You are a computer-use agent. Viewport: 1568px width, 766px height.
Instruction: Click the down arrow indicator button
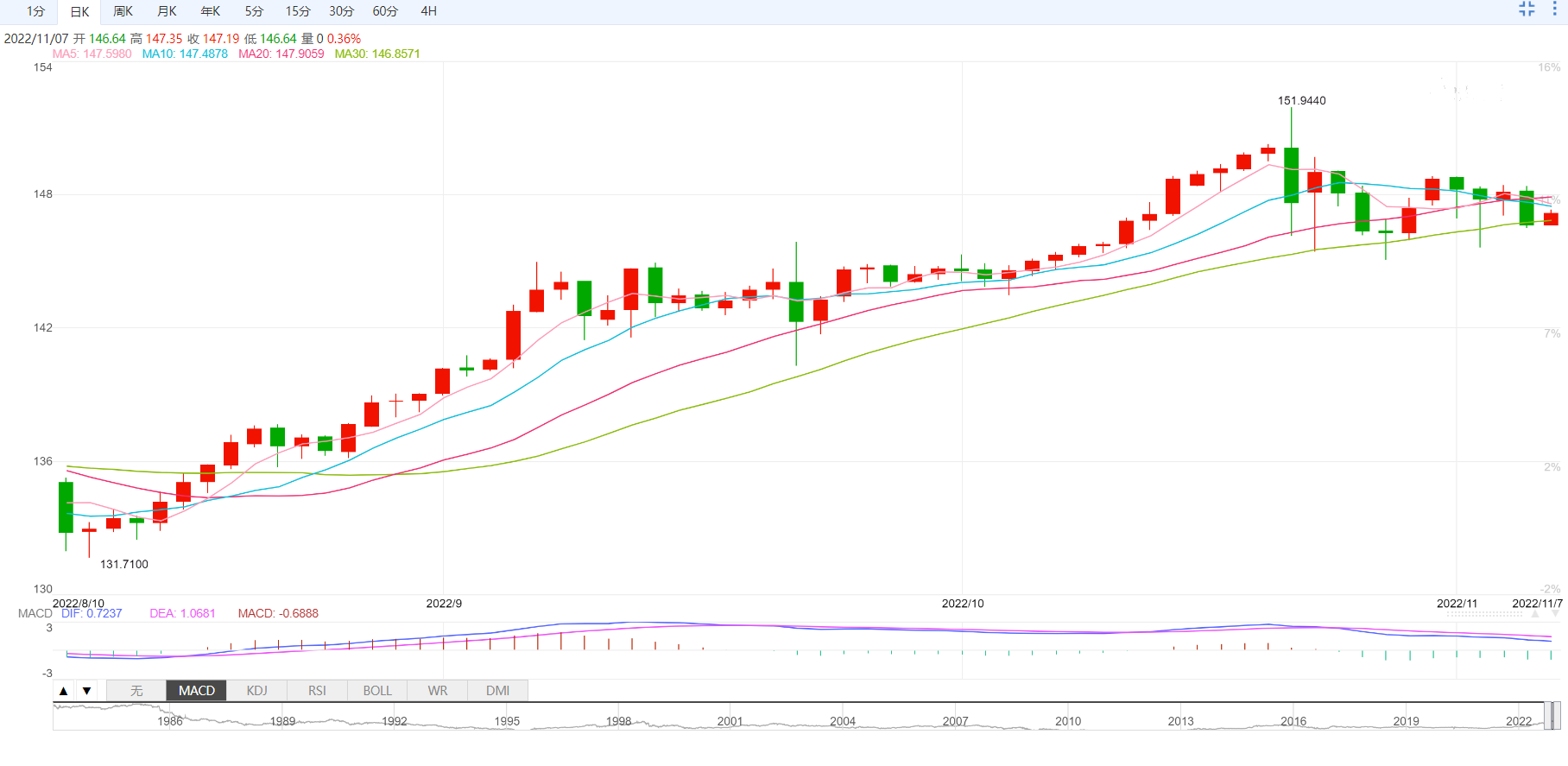point(86,691)
